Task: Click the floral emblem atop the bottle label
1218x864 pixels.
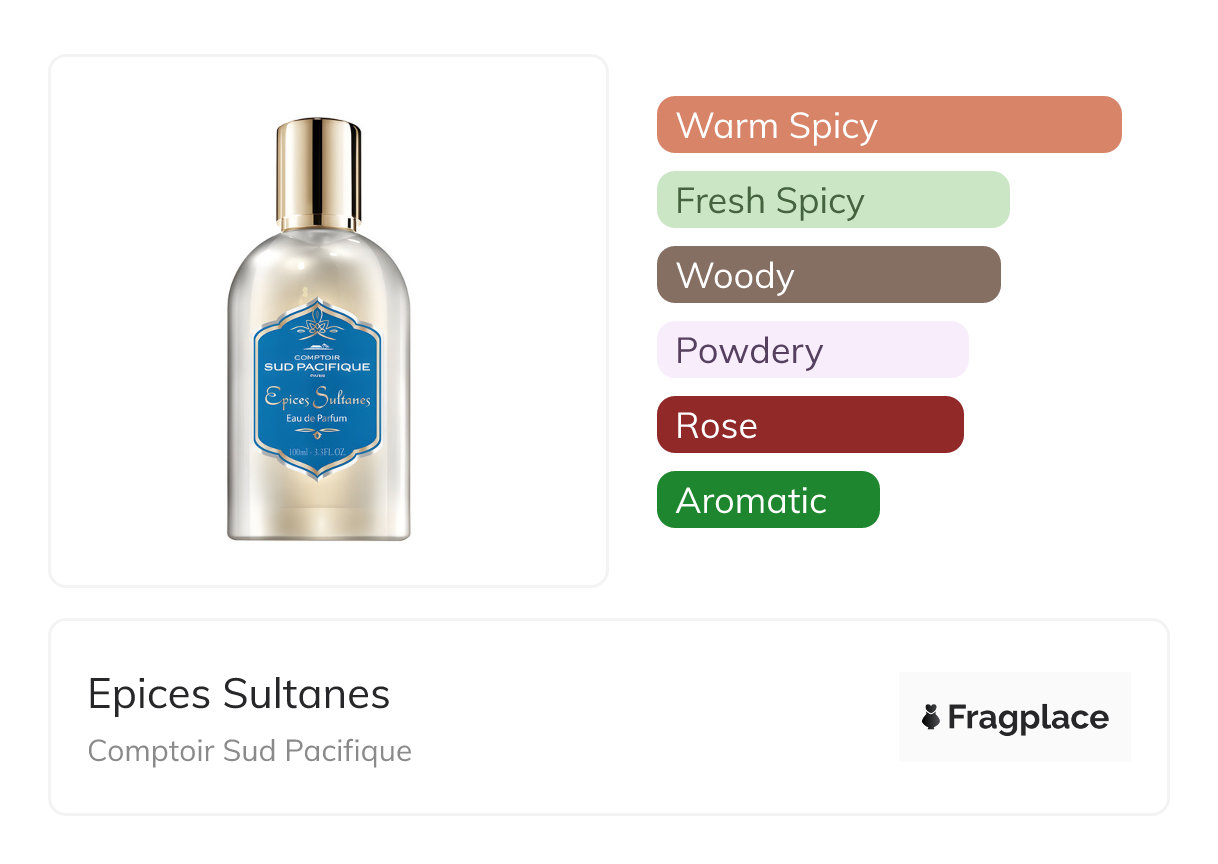Action: click(x=317, y=325)
